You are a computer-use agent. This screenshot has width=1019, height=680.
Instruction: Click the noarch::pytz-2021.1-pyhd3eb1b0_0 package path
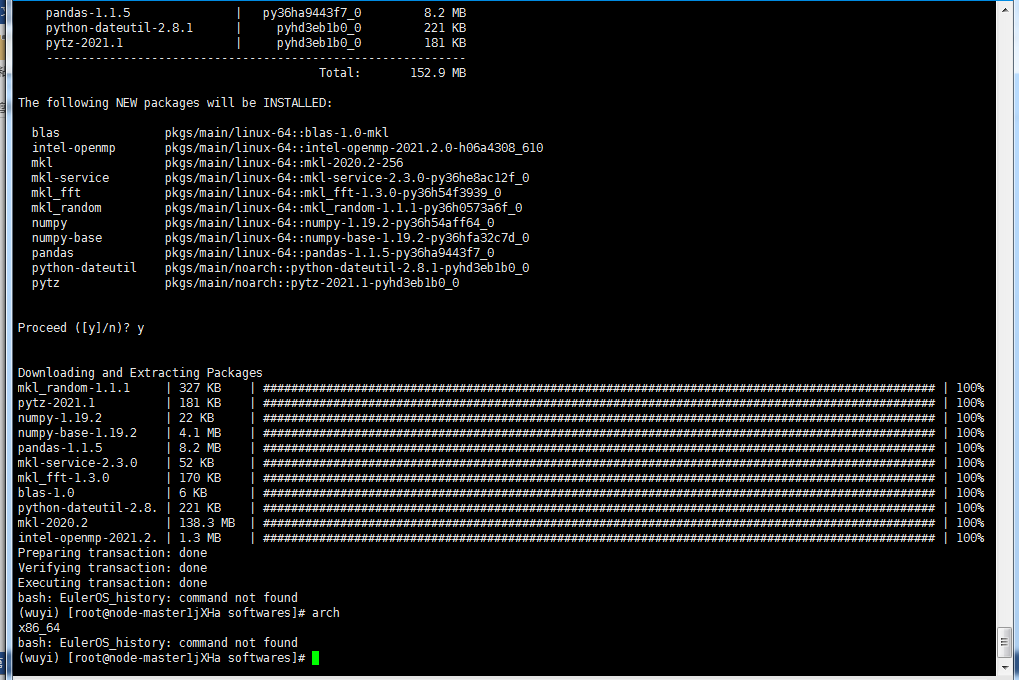312,282
